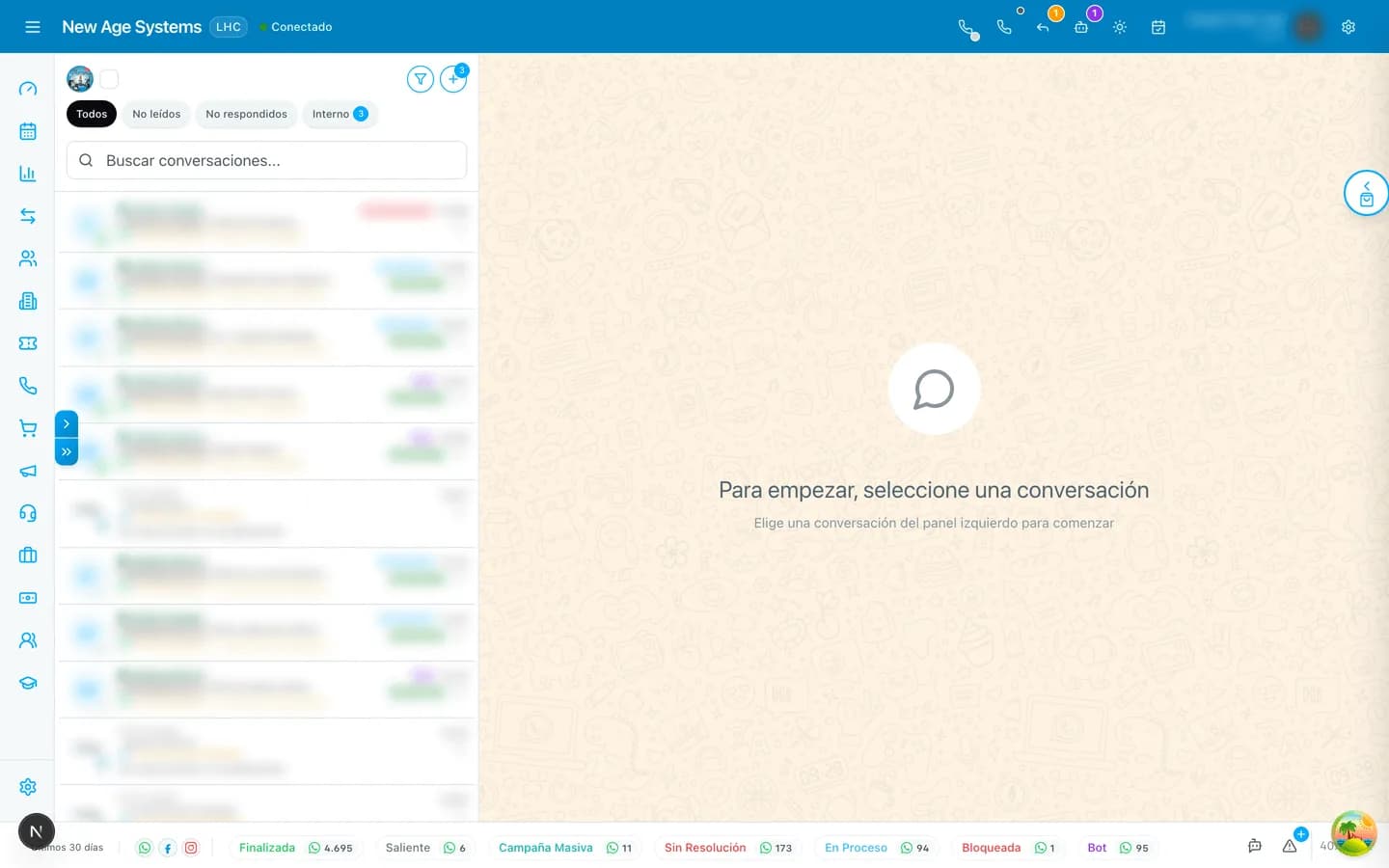The image size is (1389, 868).
Task: Start a new conversation with plus icon
Action: tap(453, 79)
